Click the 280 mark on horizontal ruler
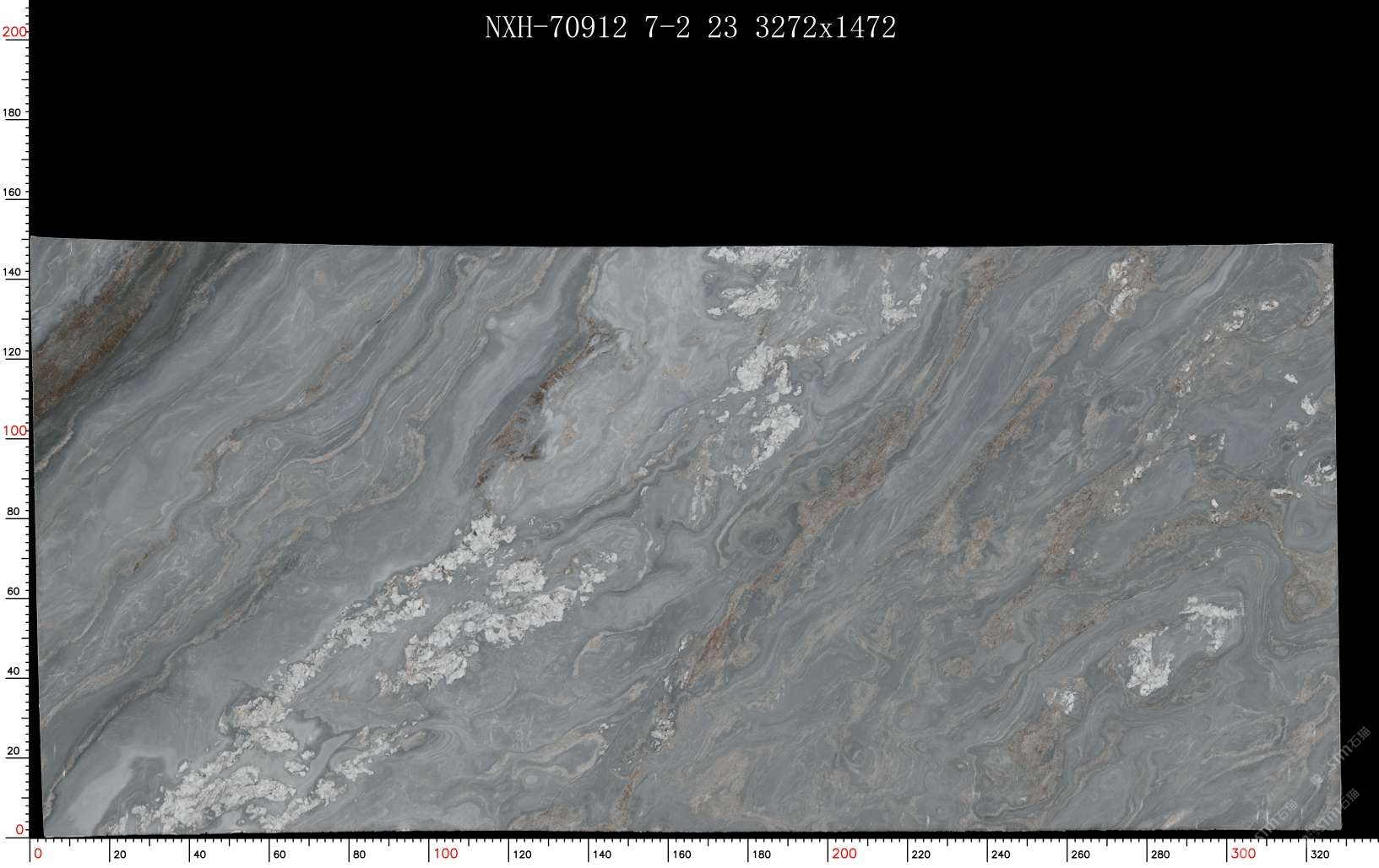 click(x=1160, y=854)
